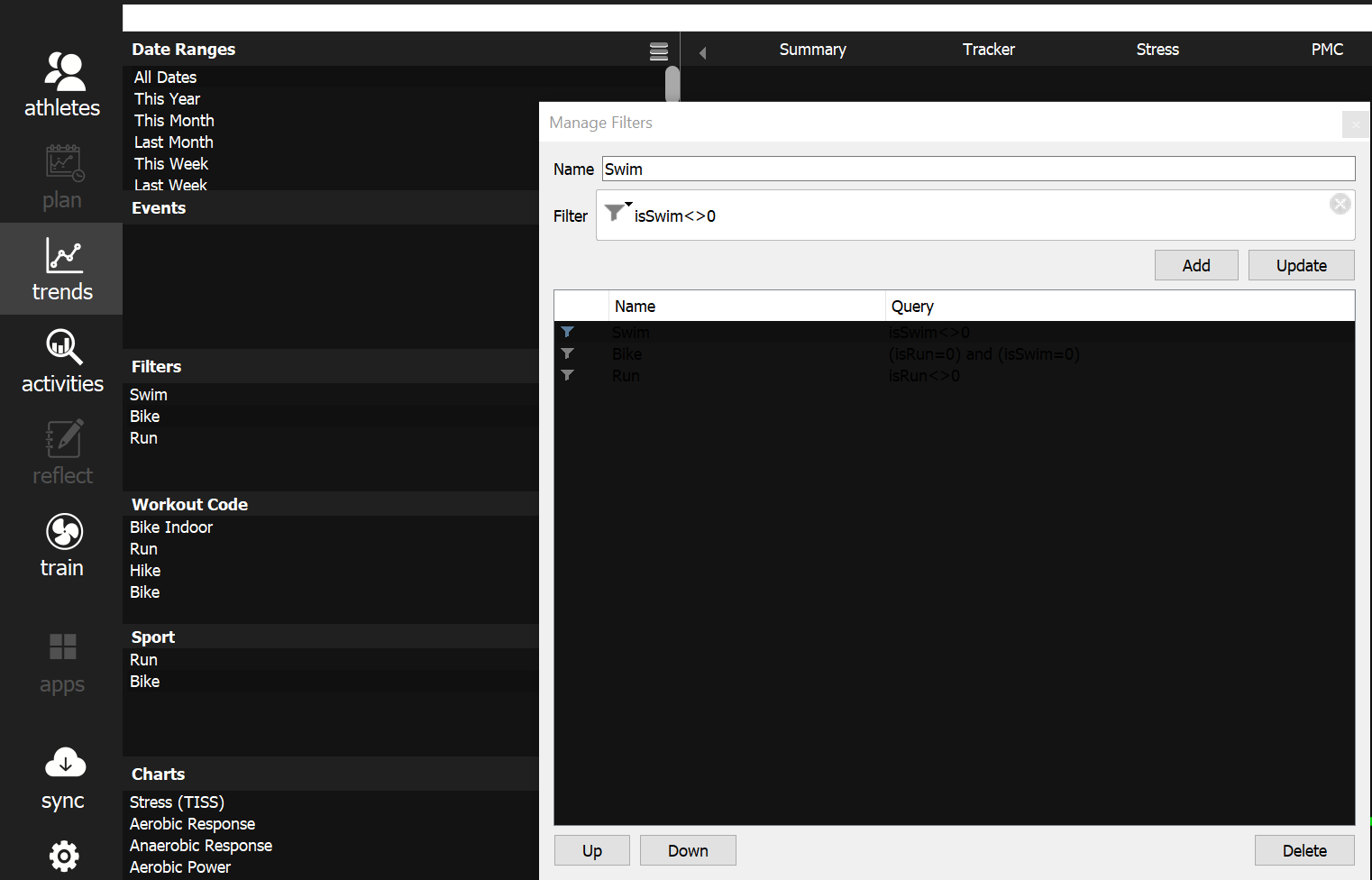Collapse the chart panel with the left arrow
This screenshot has width=1372, height=880.
[702, 51]
